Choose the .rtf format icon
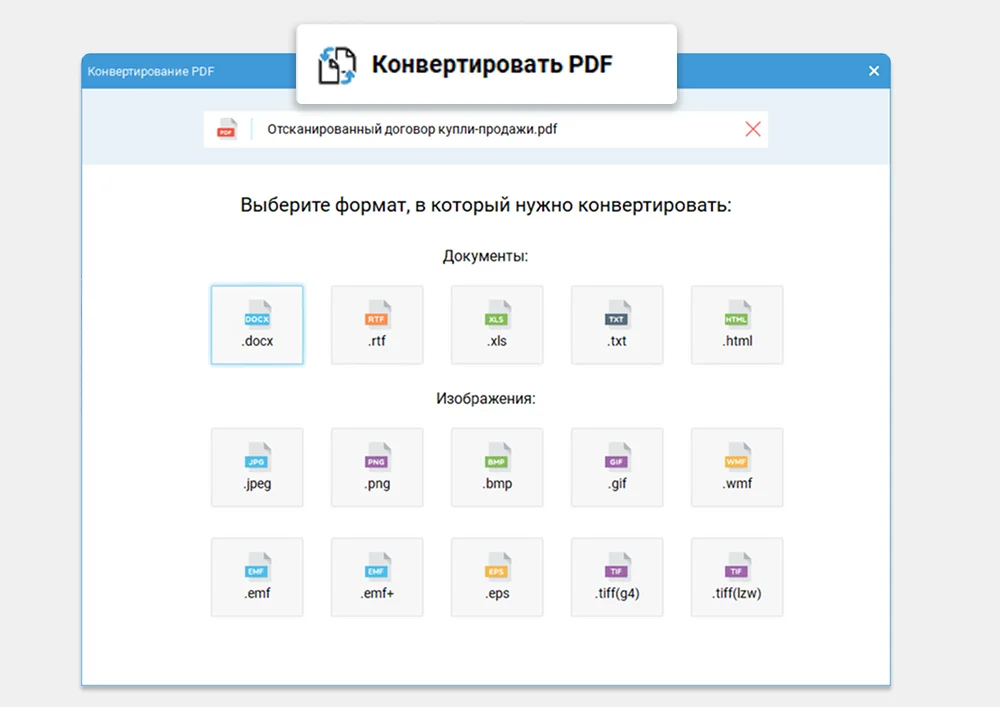The width and height of the screenshot is (1000, 707). click(x=377, y=324)
